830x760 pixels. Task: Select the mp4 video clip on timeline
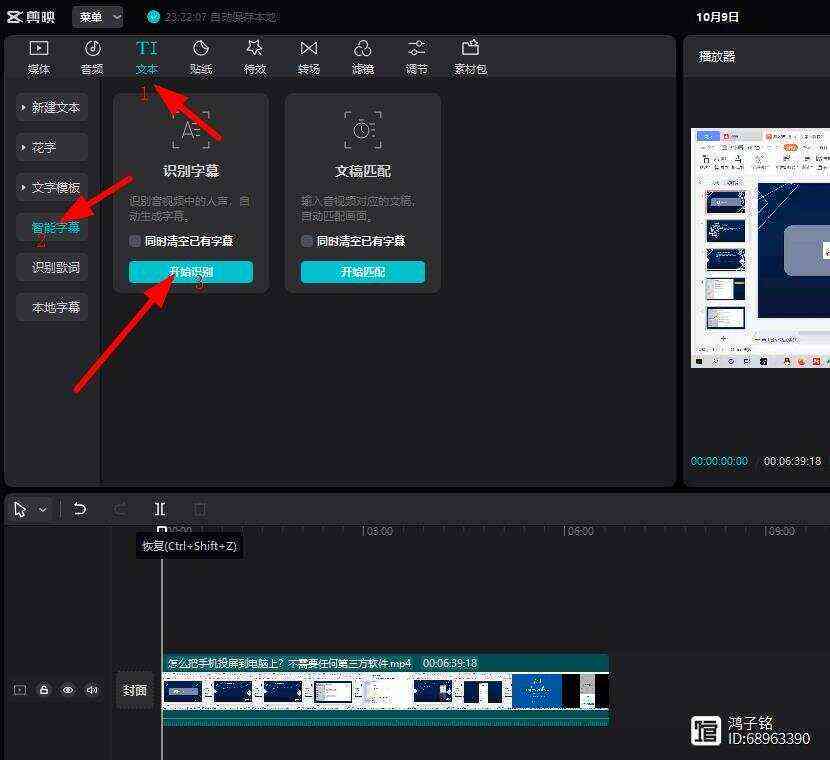tap(385, 690)
